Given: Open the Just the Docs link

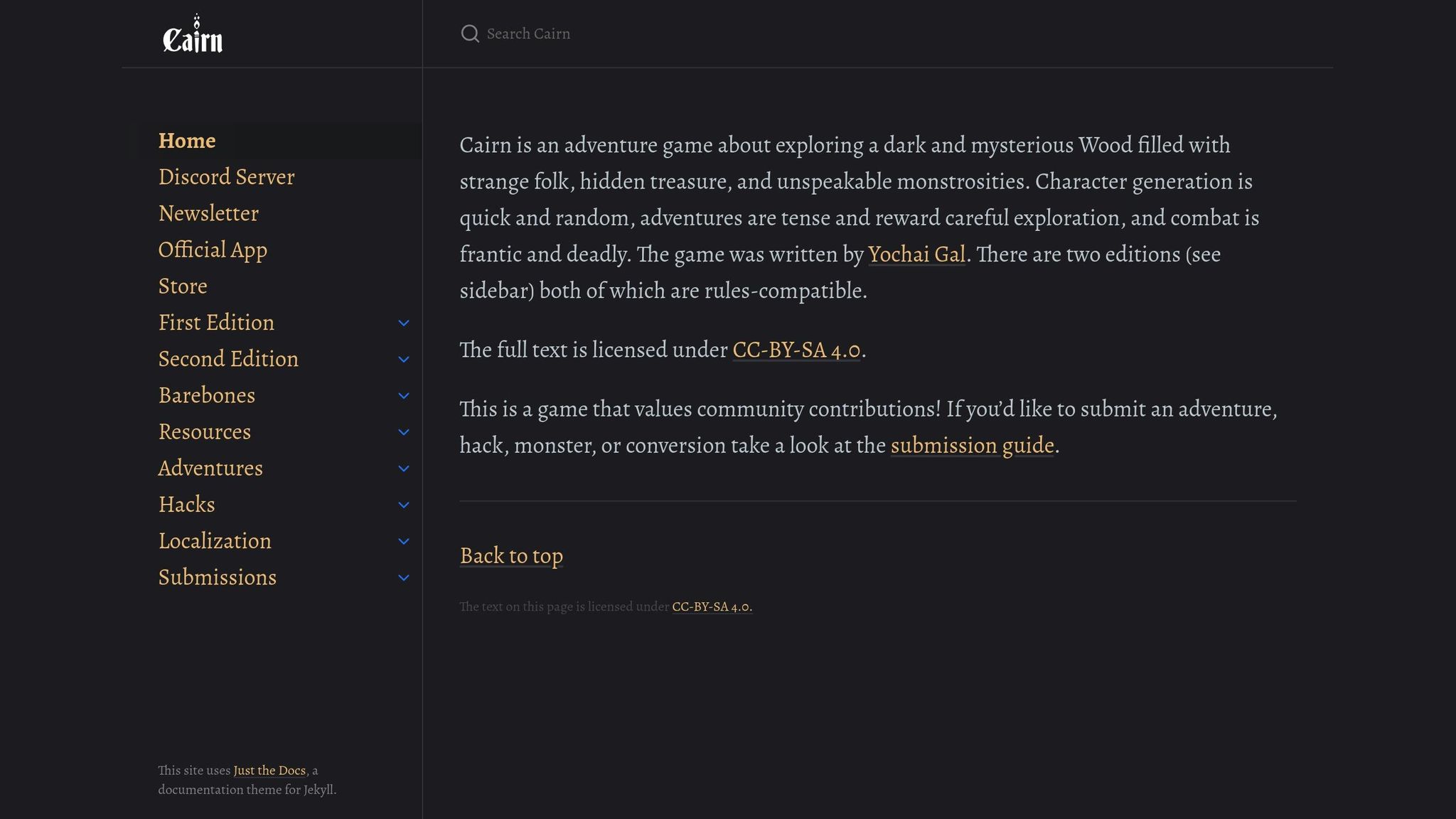Looking at the screenshot, I should [269, 771].
